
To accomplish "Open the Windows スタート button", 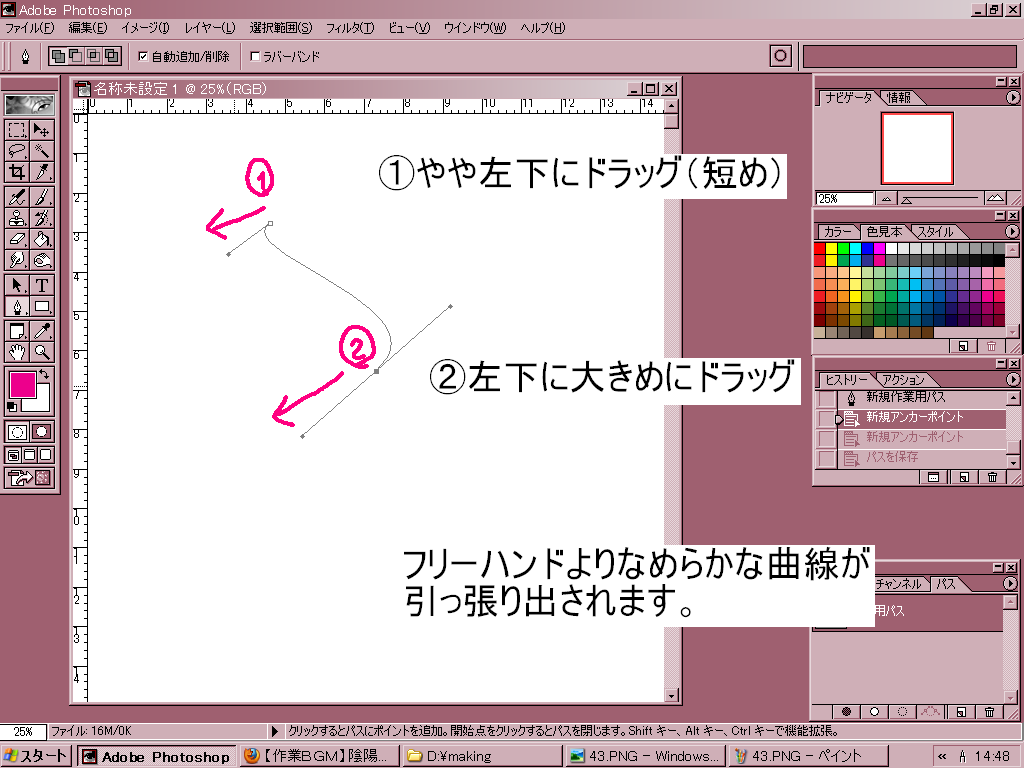I will [x=36, y=757].
